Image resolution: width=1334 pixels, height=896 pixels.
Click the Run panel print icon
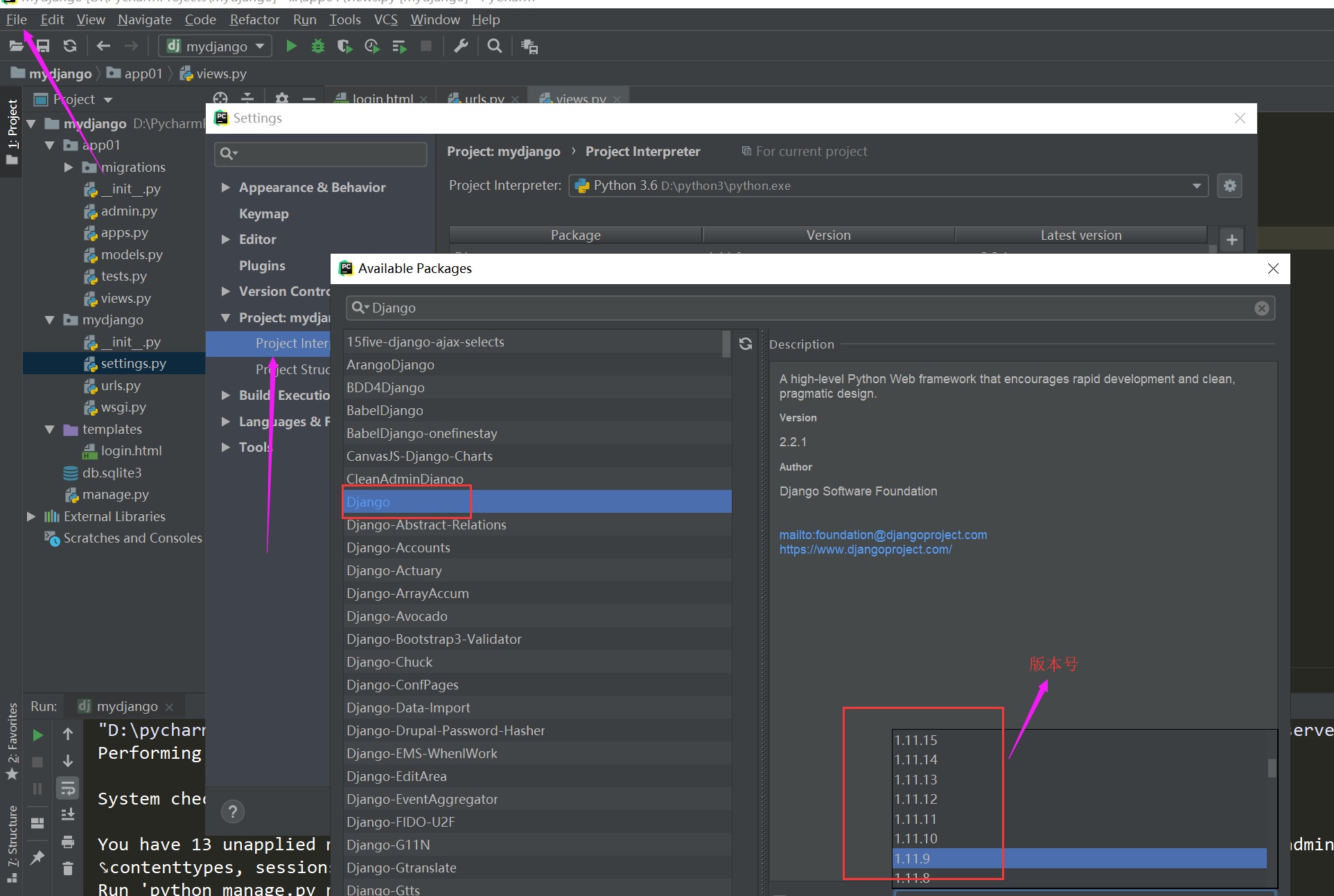(x=68, y=842)
